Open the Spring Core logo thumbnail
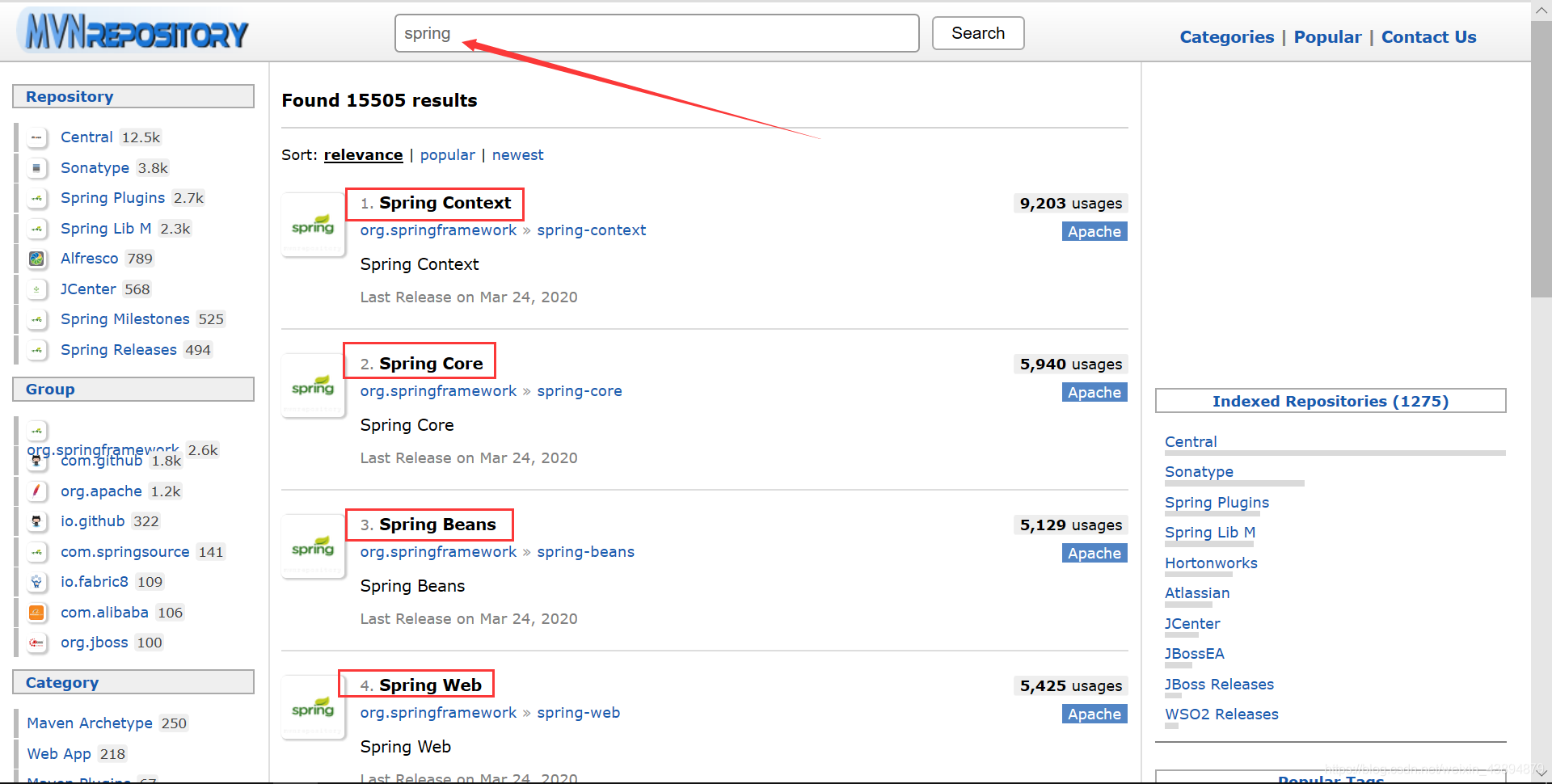Screen dimensions: 1552x784 click(x=313, y=386)
